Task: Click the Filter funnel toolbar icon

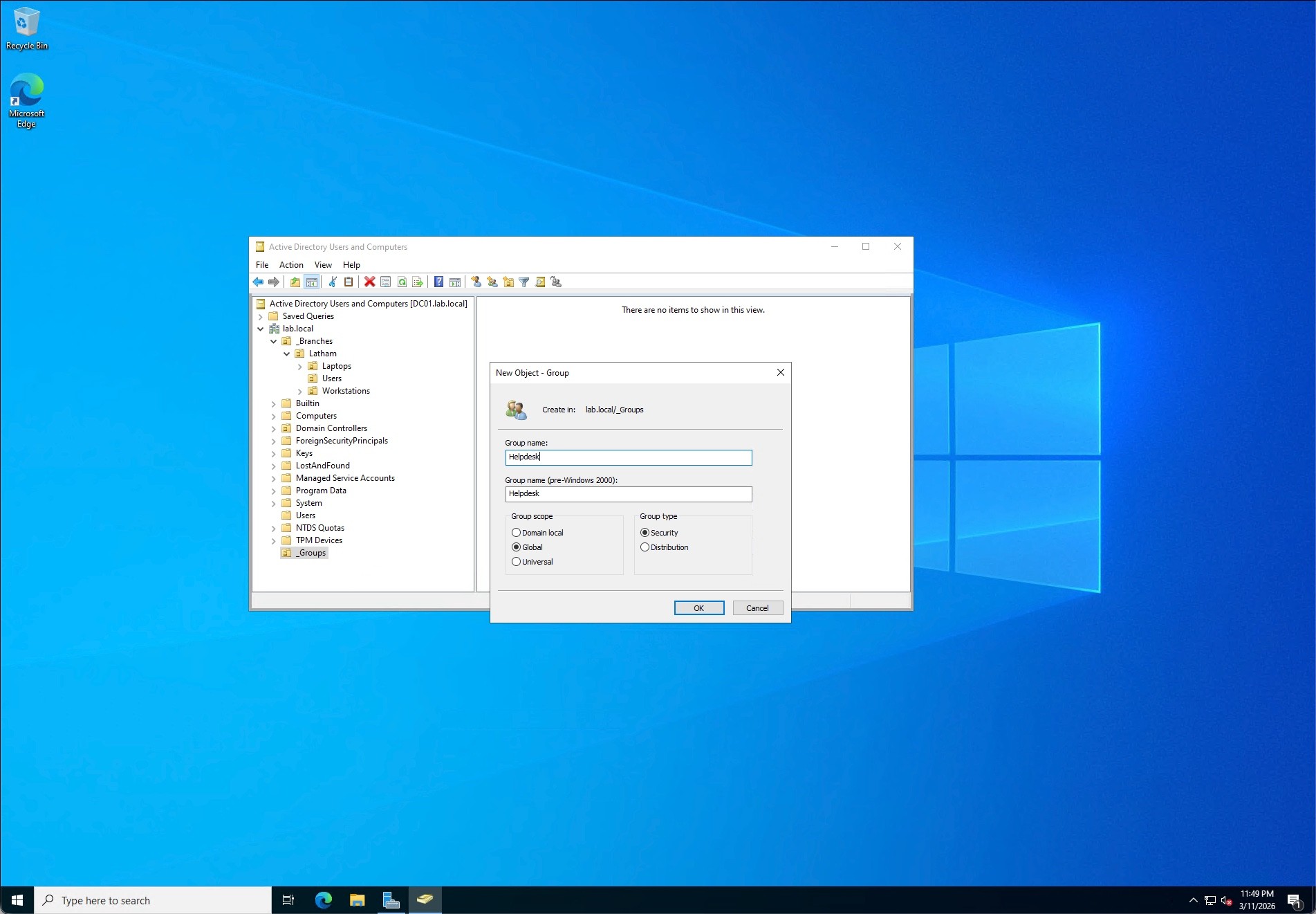Action: tap(524, 282)
